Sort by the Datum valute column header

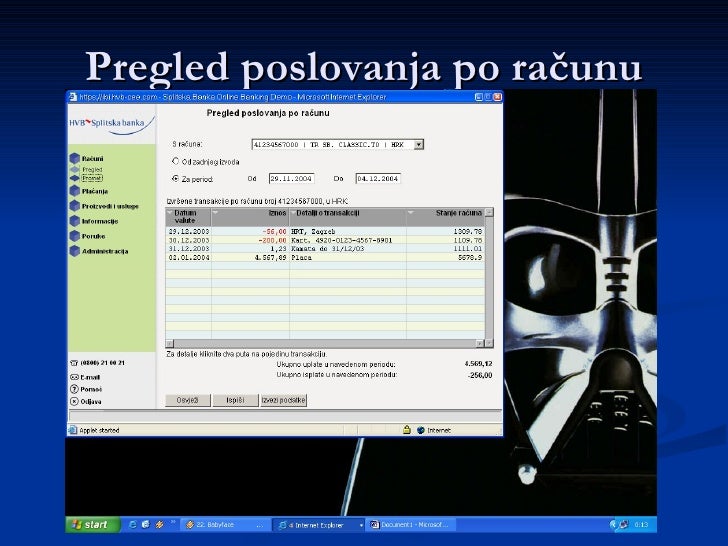pyautogui.click(x=188, y=216)
